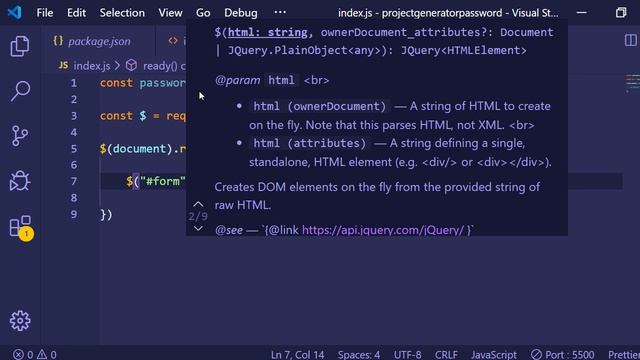
Task: Click the minimap on editor right edge
Action: coord(633,83)
